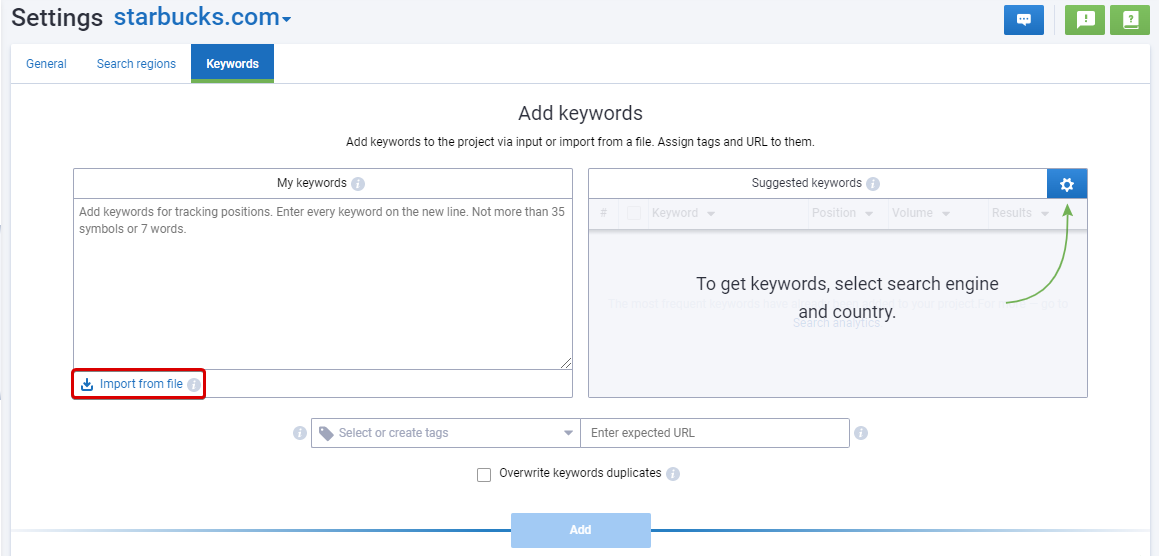The image size is (1159, 556).
Task: Click info icon beside My keywords
Action: pos(358,184)
